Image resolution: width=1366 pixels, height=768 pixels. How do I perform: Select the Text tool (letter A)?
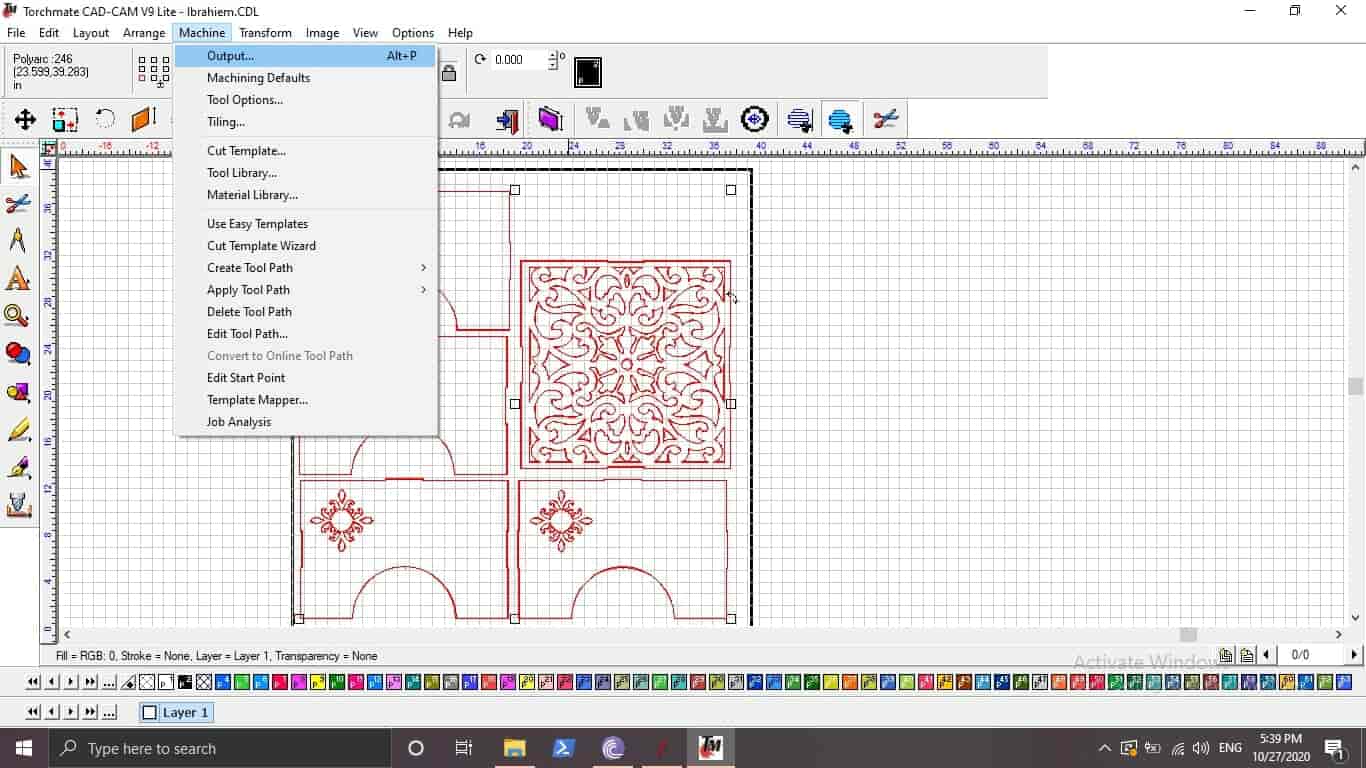pos(18,279)
